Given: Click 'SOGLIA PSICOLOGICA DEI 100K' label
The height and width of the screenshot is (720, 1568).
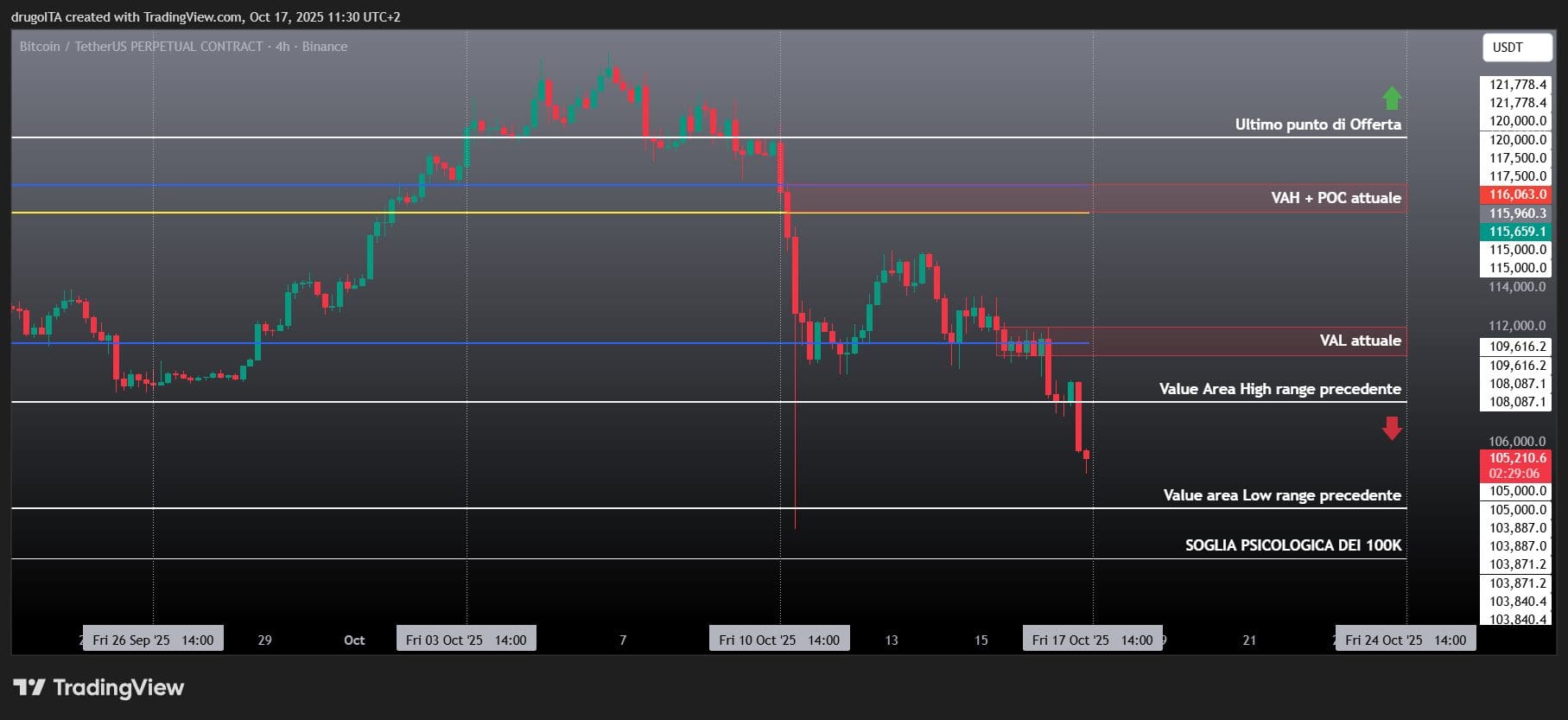Looking at the screenshot, I should (1292, 545).
